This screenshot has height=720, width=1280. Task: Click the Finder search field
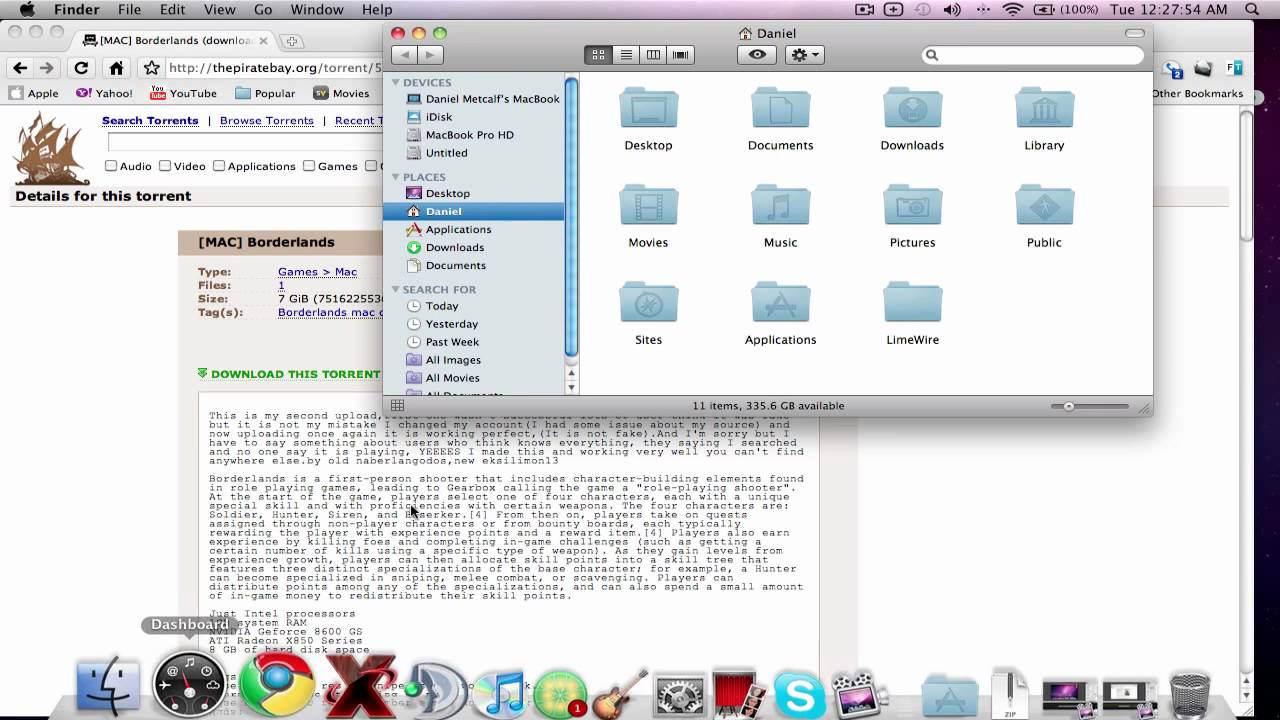click(x=1032, y=55)
